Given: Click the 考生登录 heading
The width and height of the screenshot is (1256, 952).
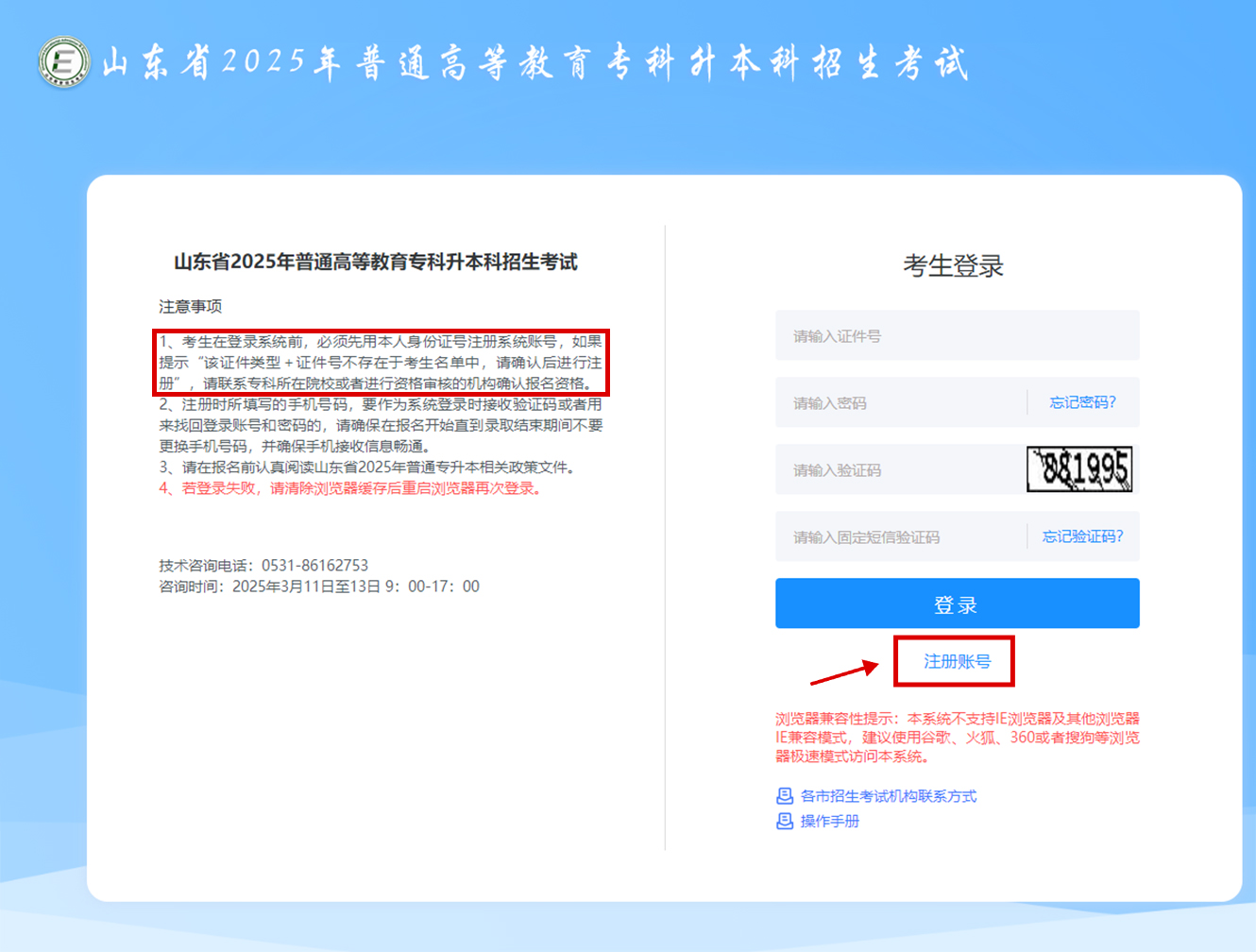Looking at the screenshot, I should point(953,266).
